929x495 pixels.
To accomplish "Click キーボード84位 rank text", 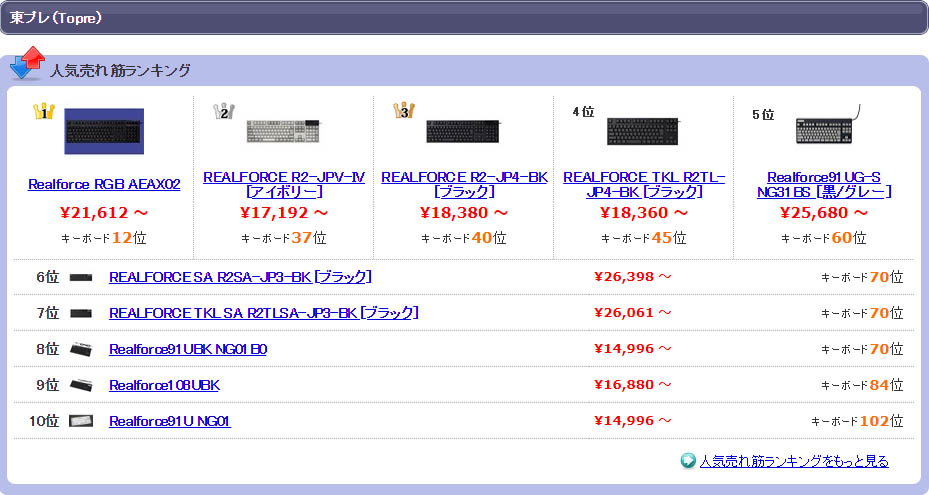I will pos(862,385).
